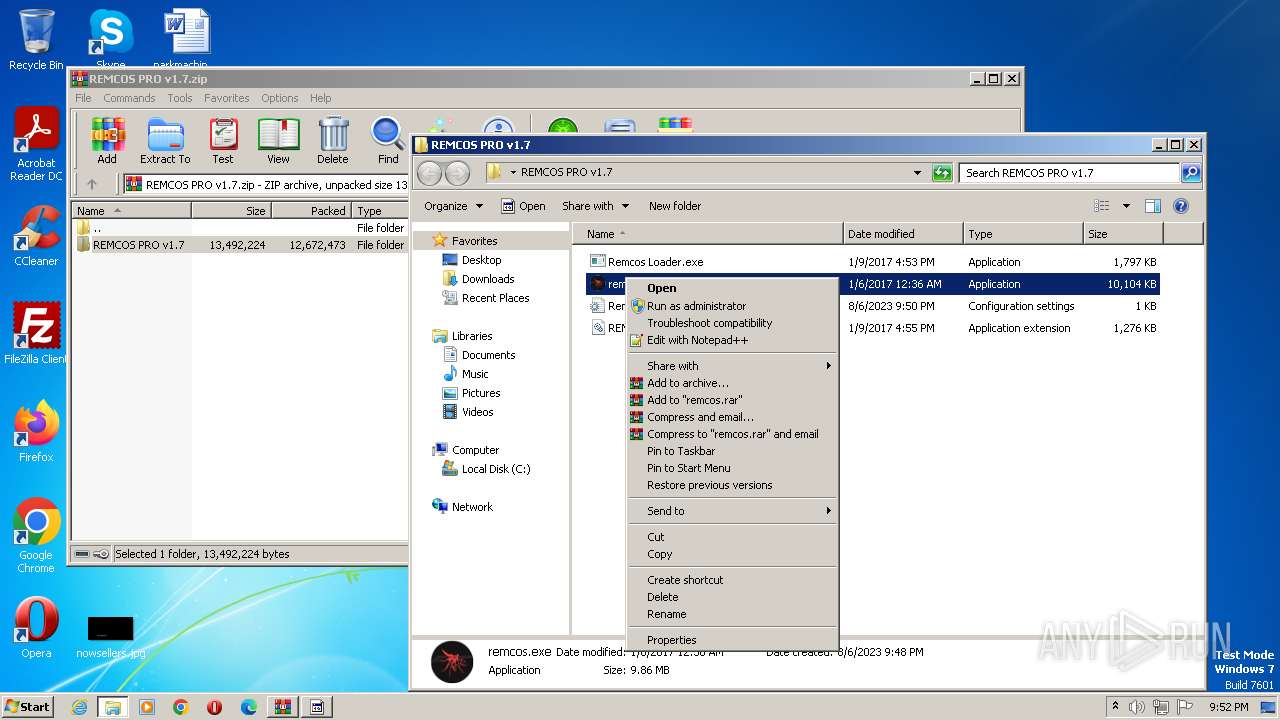Choose Compress and email...
Viewport: 1280px width, 720px height.
coord(732,417)
